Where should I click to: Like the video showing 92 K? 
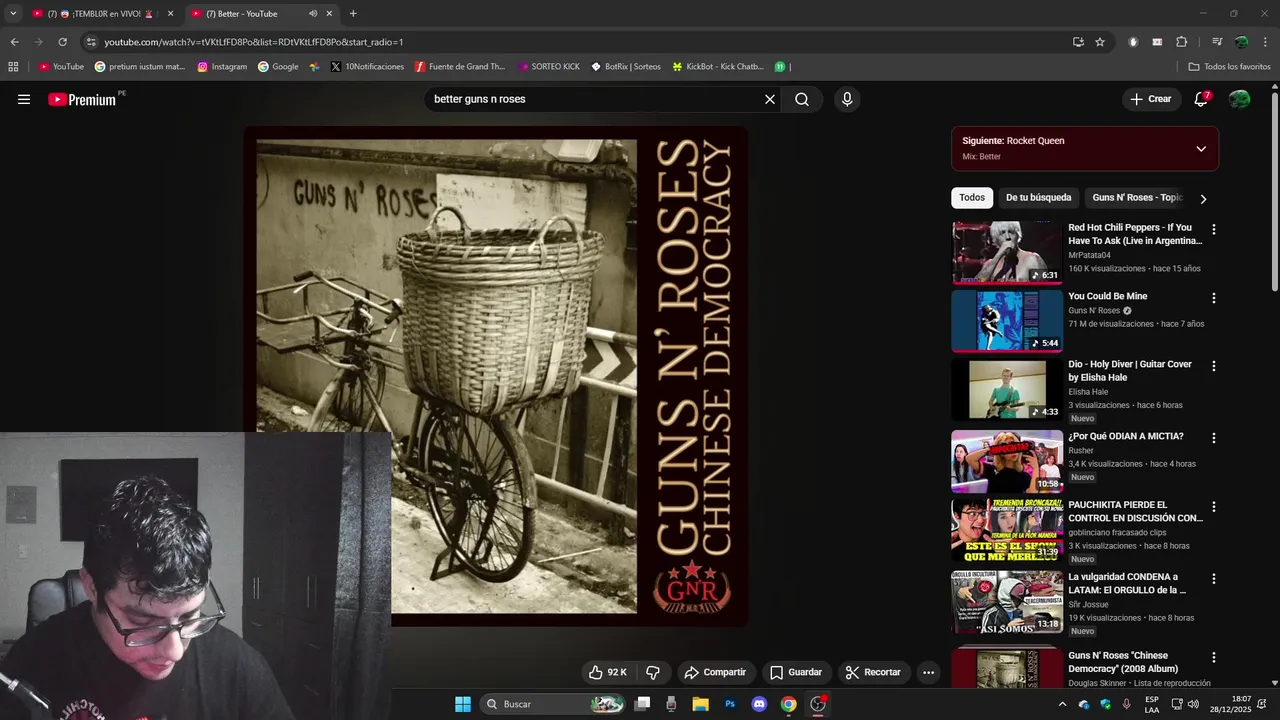click(x=607, y=672)
